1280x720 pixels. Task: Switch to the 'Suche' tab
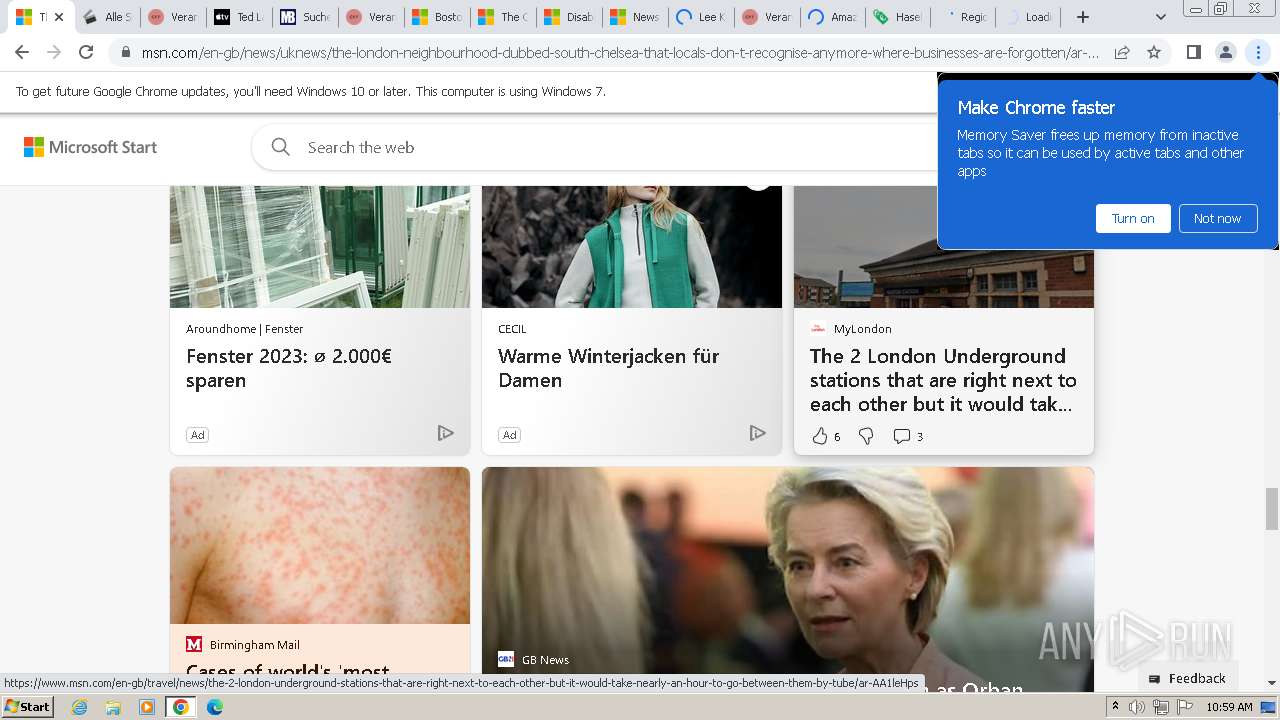305,17
